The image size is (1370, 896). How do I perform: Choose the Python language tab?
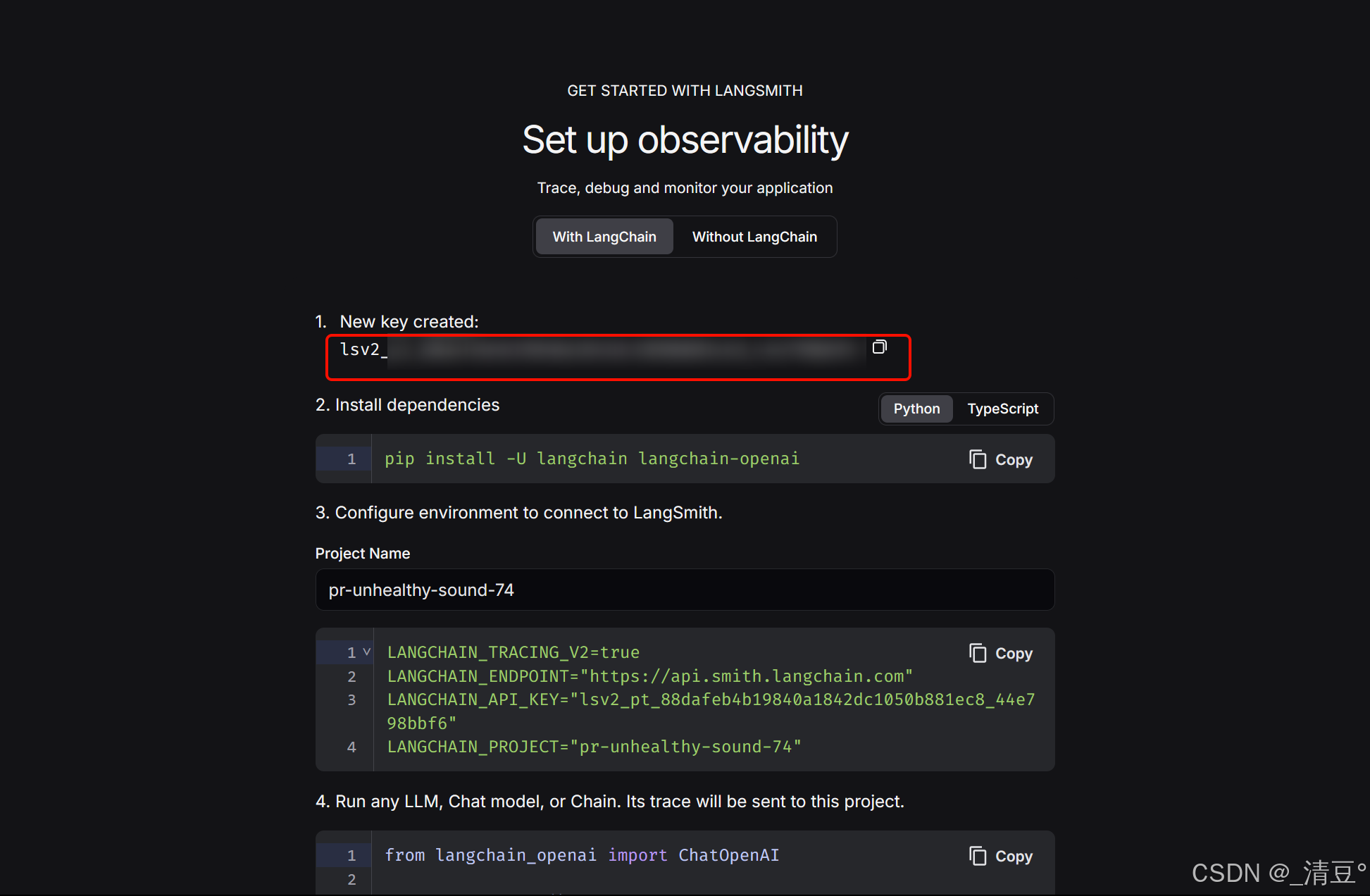point(916,409)
